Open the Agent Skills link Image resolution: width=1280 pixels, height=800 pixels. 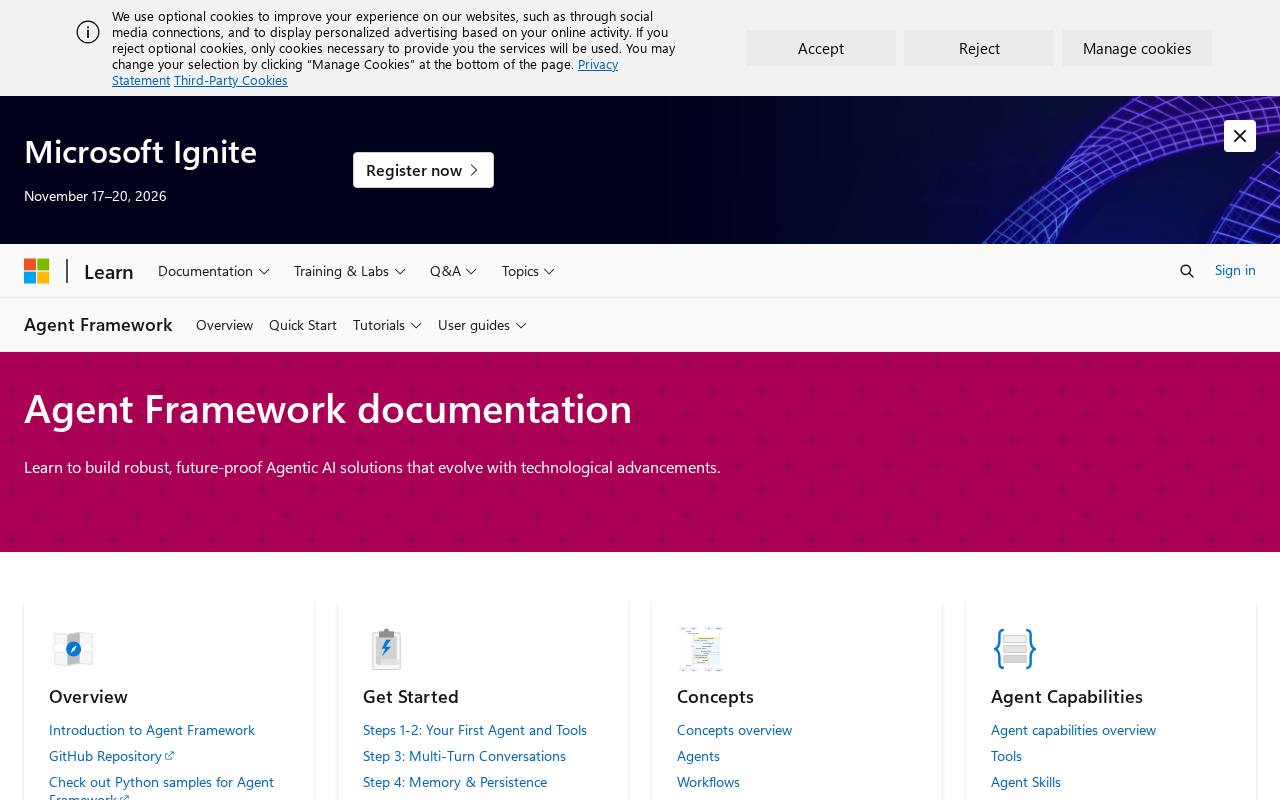[1026, 782]
